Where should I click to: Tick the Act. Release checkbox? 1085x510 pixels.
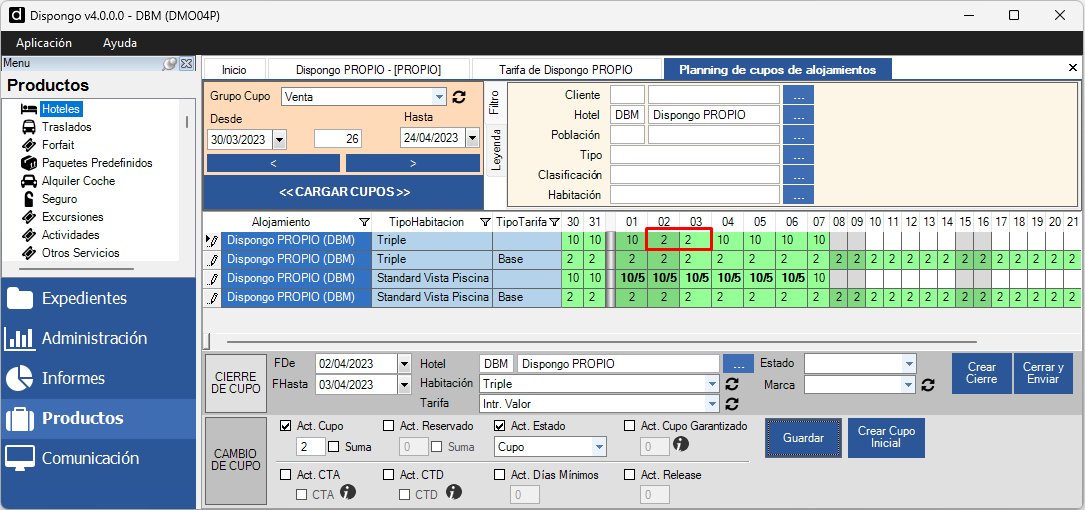pos(630,475)
